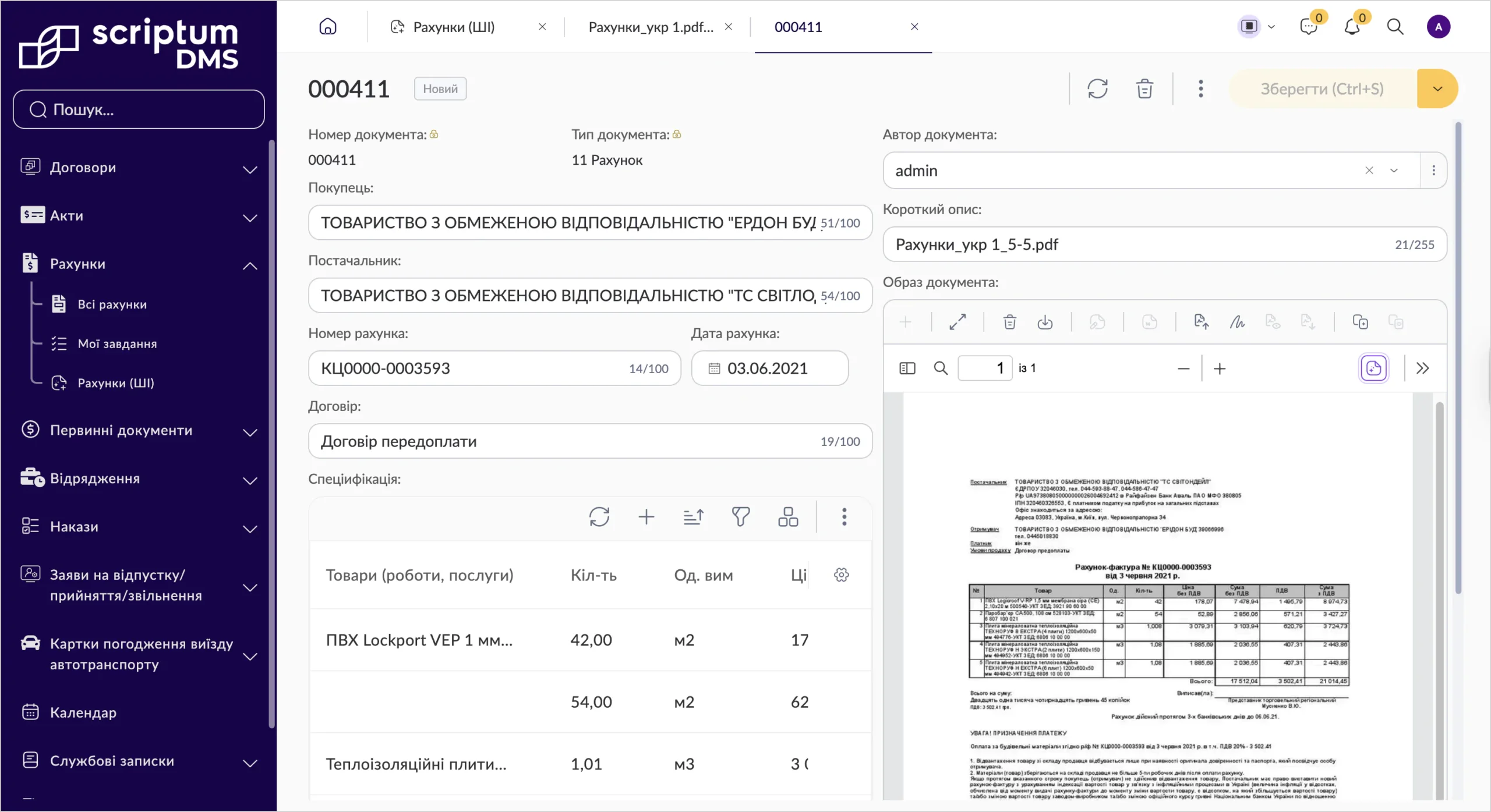Open the signature tool in image toolbar
The height and width of the screenshot is (812, 1491).
pyautogui.click(x=1237, y=322)
